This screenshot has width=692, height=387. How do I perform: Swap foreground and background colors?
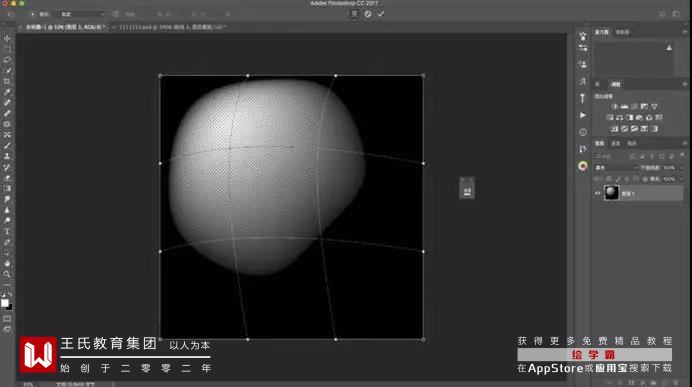10,295
